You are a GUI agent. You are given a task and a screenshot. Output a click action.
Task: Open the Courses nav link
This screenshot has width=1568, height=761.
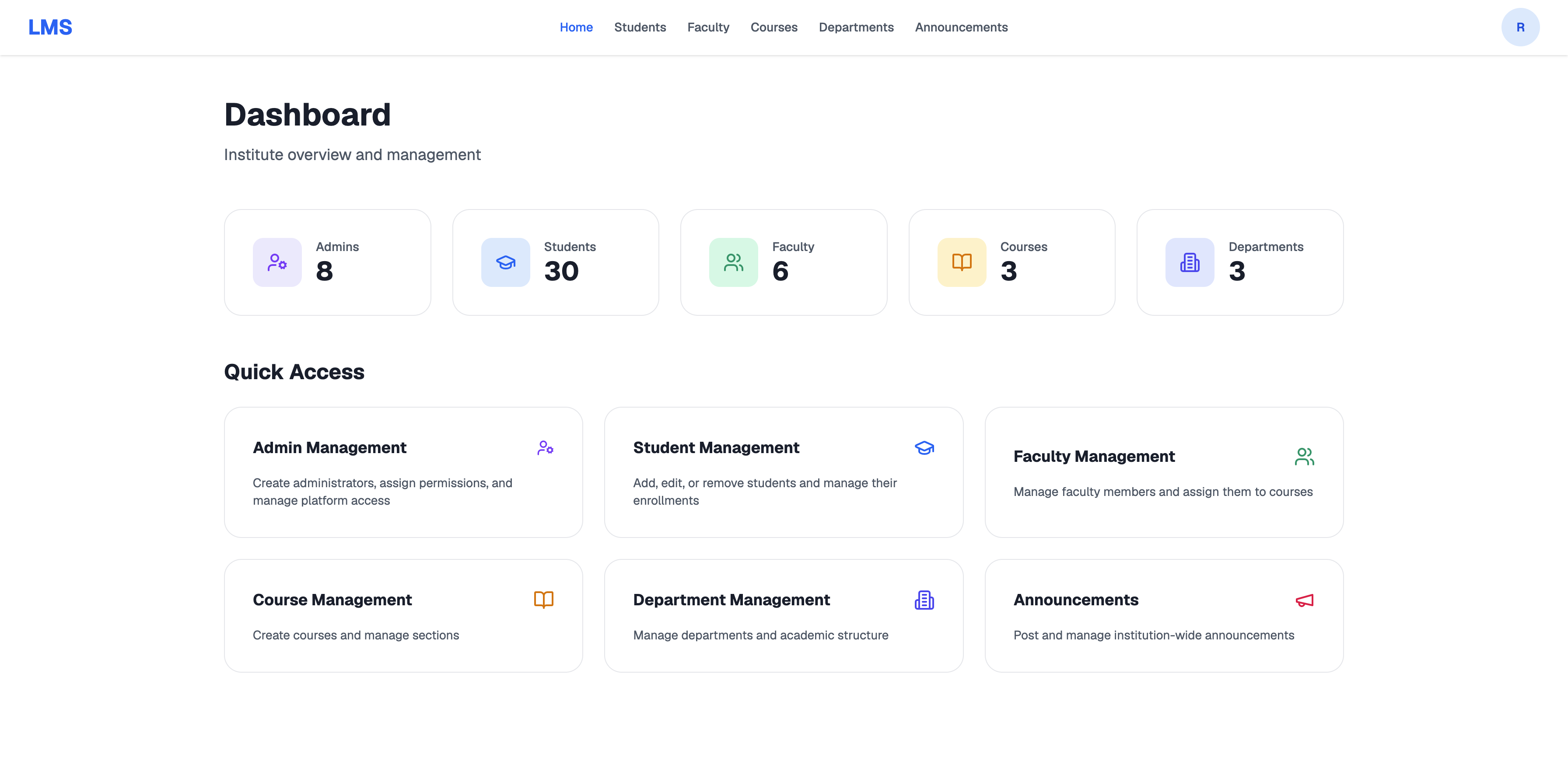(x=773, y=28)
